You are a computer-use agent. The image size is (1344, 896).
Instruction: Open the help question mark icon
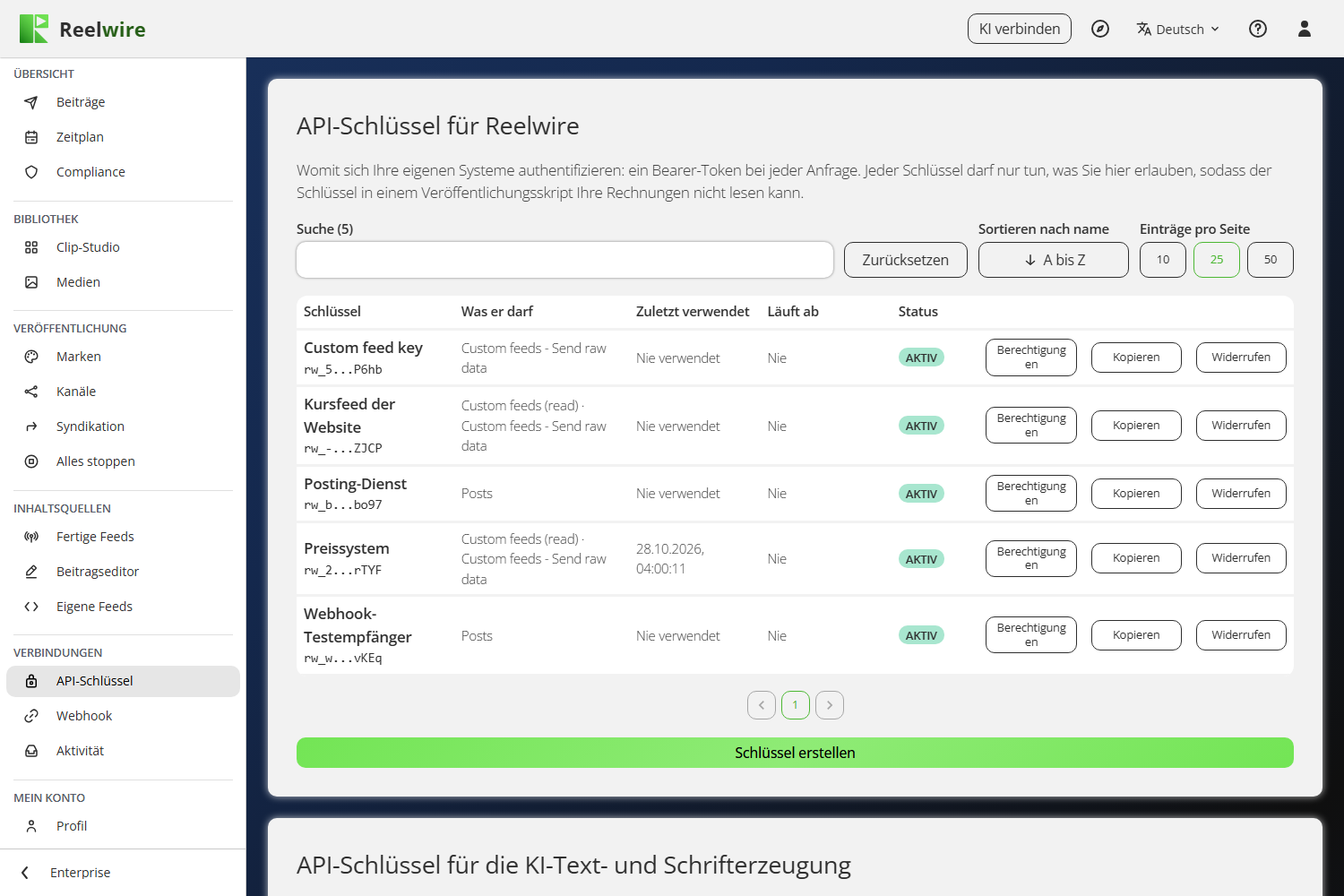(x=1258, y=29)
